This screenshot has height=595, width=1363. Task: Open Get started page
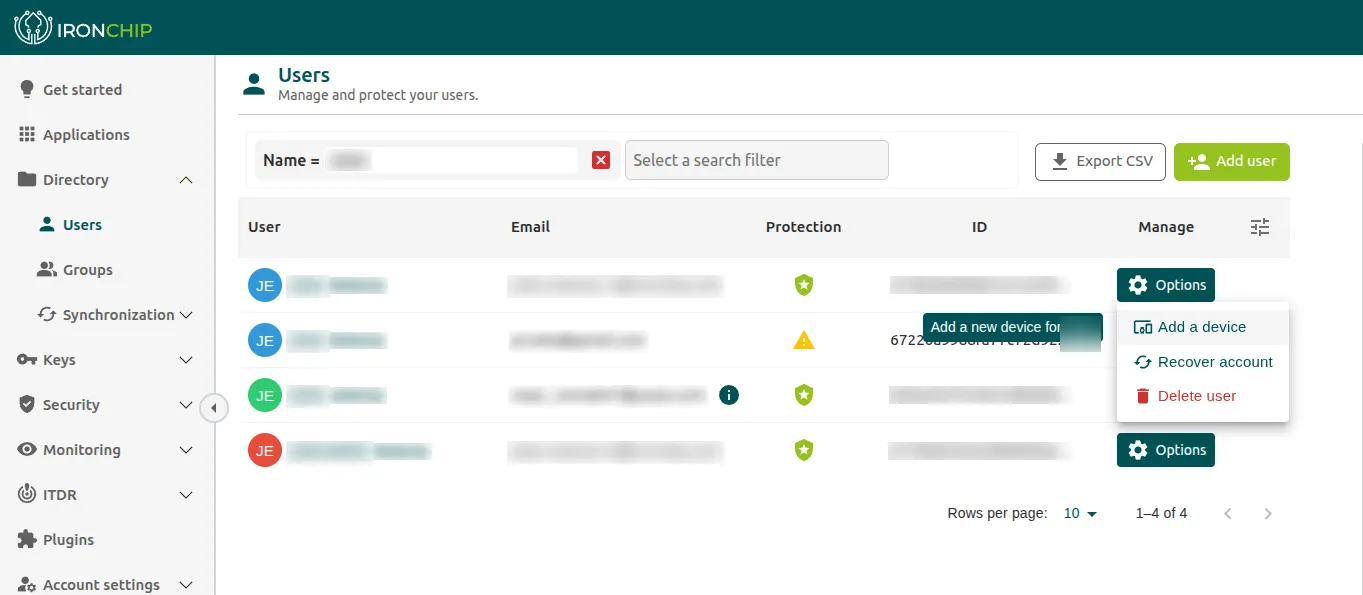[x=71, y=90]
